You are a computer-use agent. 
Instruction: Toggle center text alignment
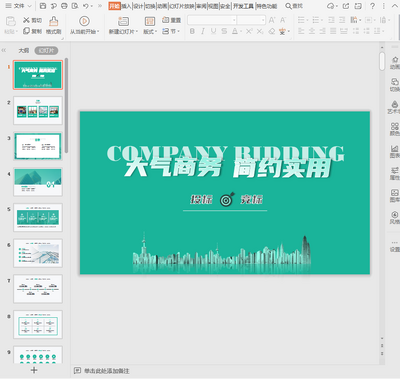point(312,31)
